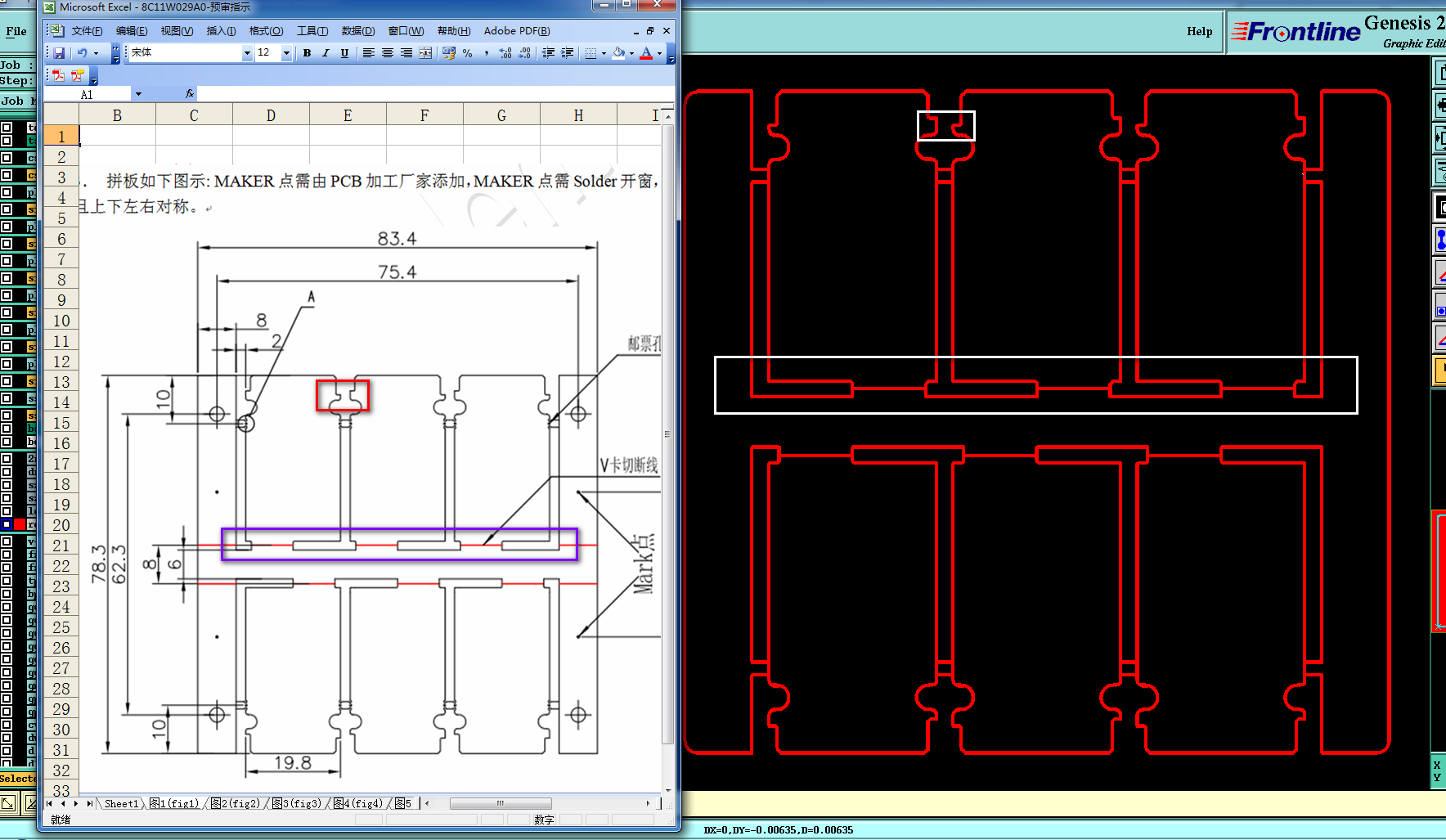Expand the Font Color dropdown arrow

tap(659, 53)
